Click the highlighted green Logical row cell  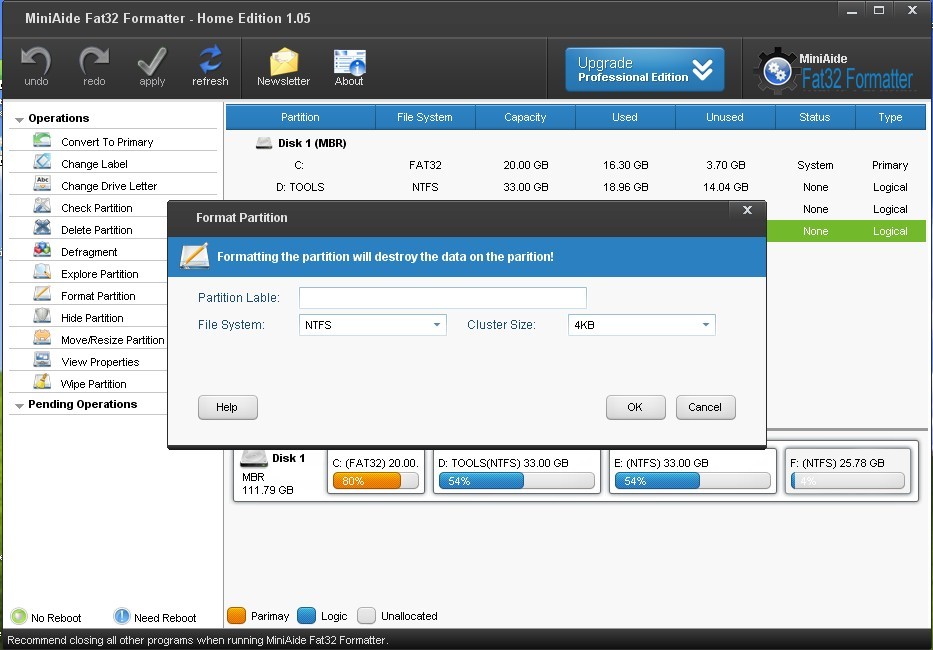(890, 231)
